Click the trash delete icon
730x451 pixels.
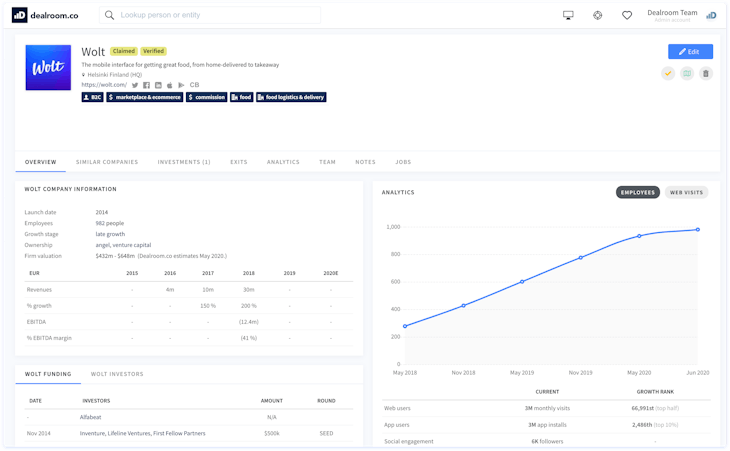click(706, 74)
